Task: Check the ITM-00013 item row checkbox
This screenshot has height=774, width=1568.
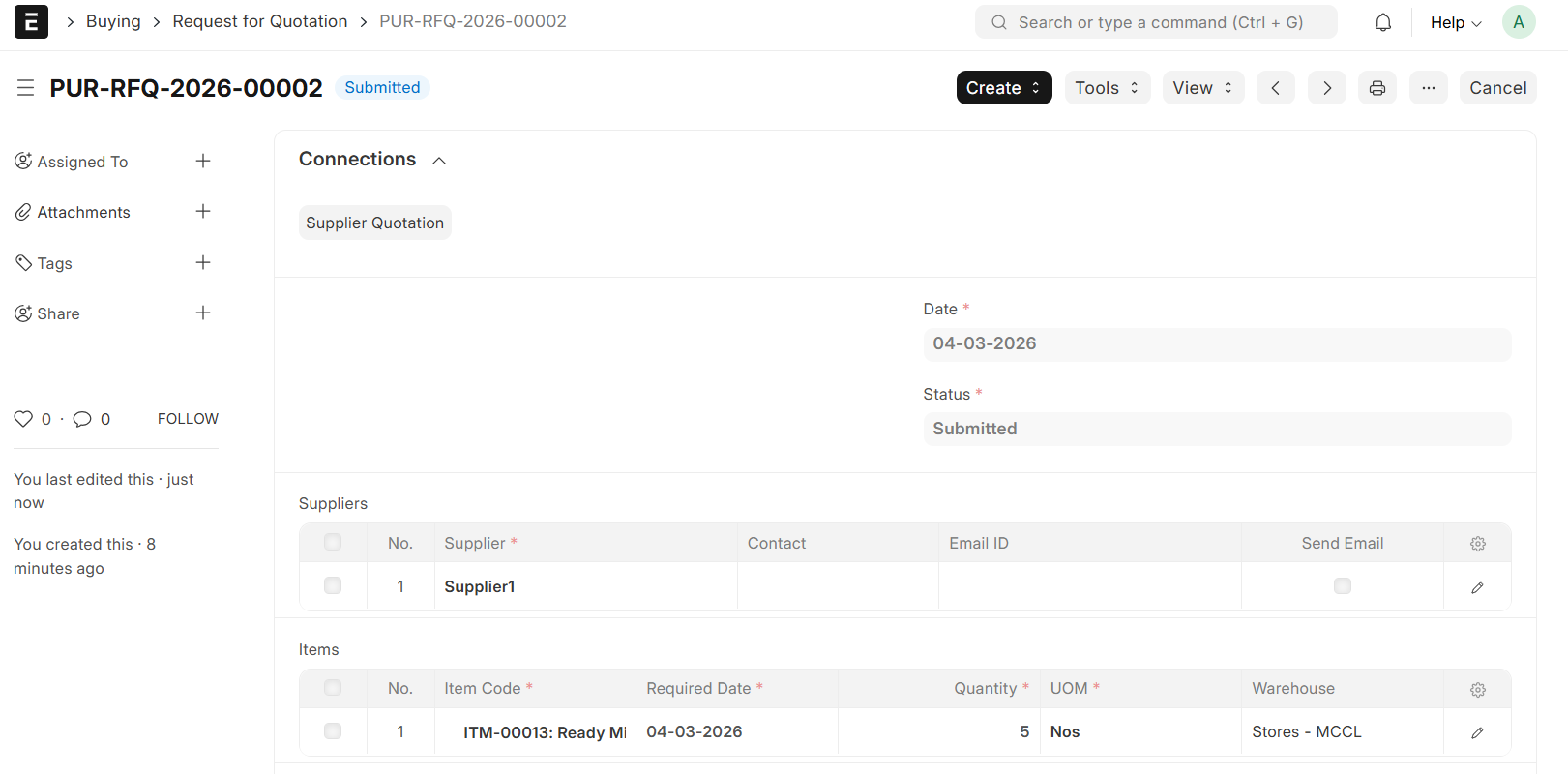Action: 333,731
